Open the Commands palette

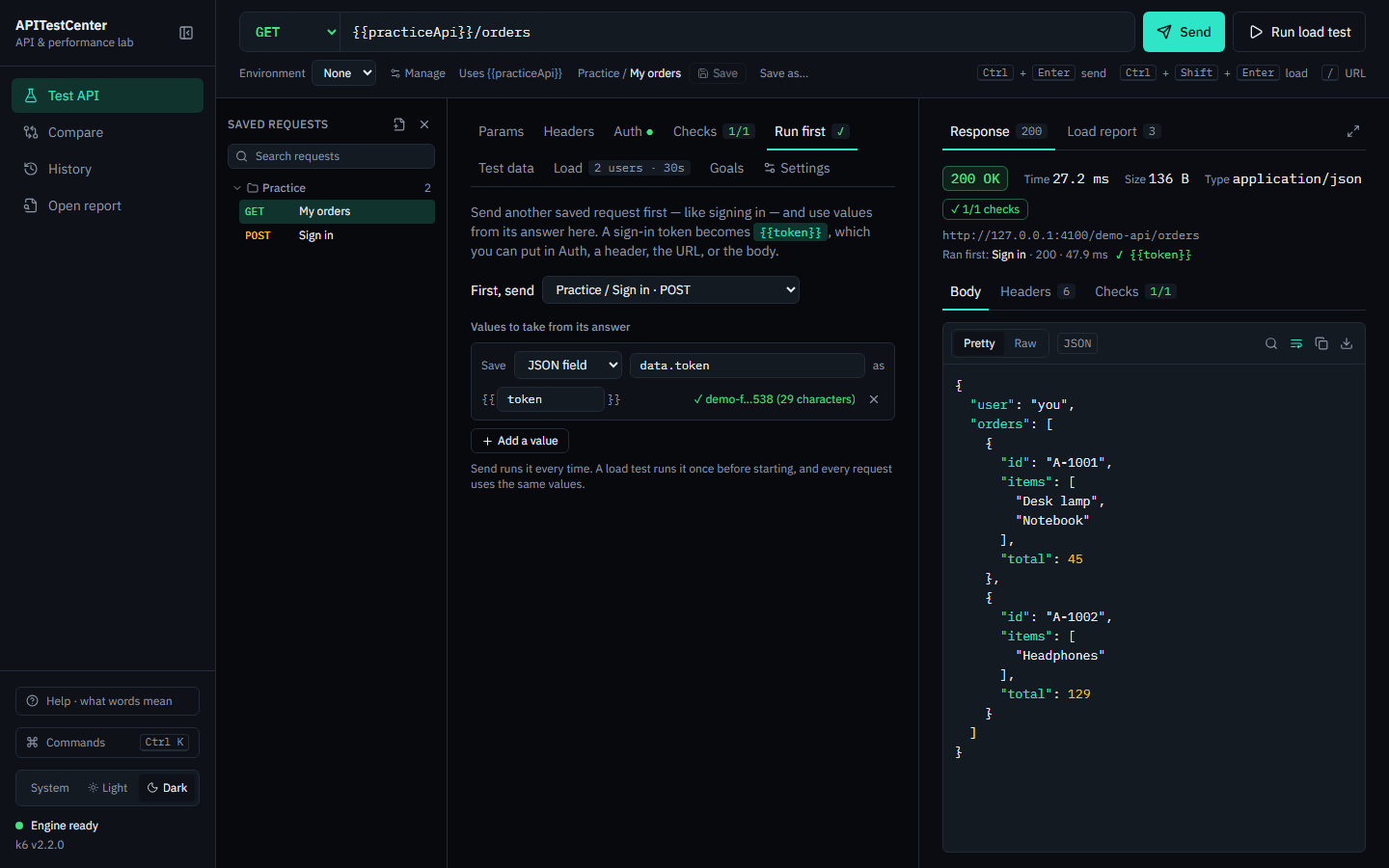point(107,743)
